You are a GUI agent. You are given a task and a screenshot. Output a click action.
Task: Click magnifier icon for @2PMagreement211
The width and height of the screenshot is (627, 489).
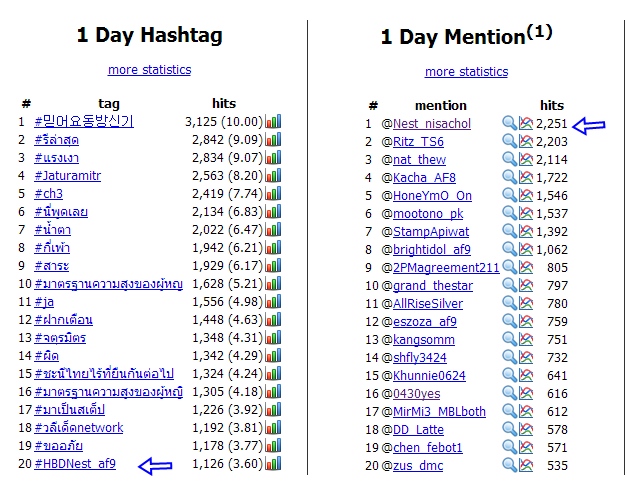pos(509,267)
